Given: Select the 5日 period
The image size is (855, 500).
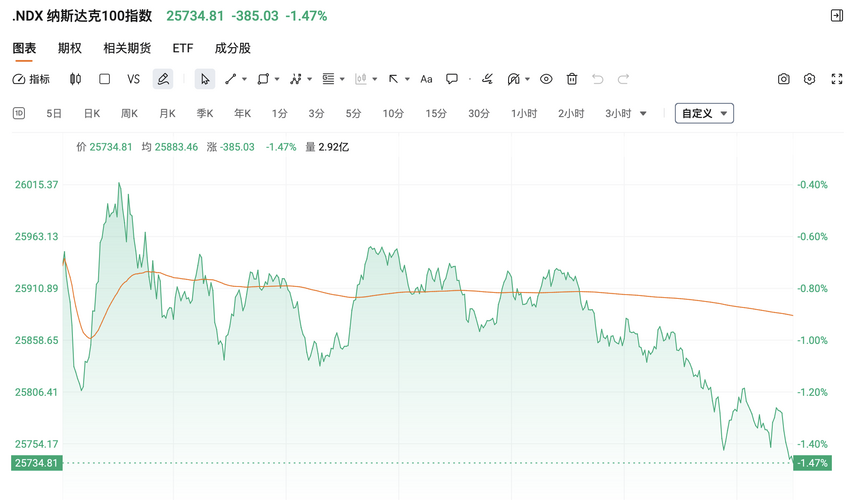Looking at the screenshot, I should click(53, 113).
